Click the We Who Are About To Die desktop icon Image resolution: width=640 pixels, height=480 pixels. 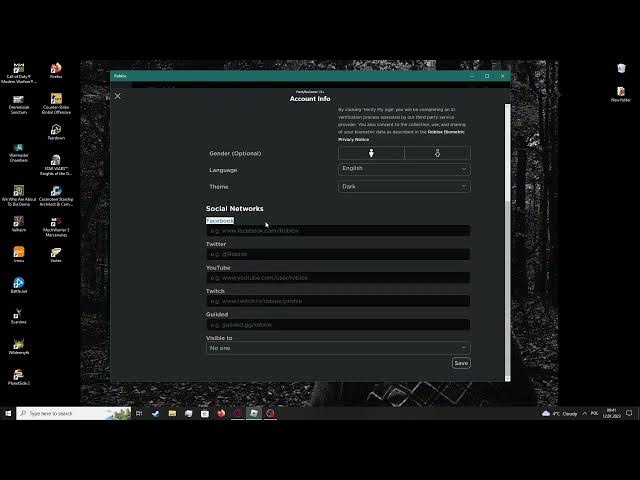pos(19,196)
